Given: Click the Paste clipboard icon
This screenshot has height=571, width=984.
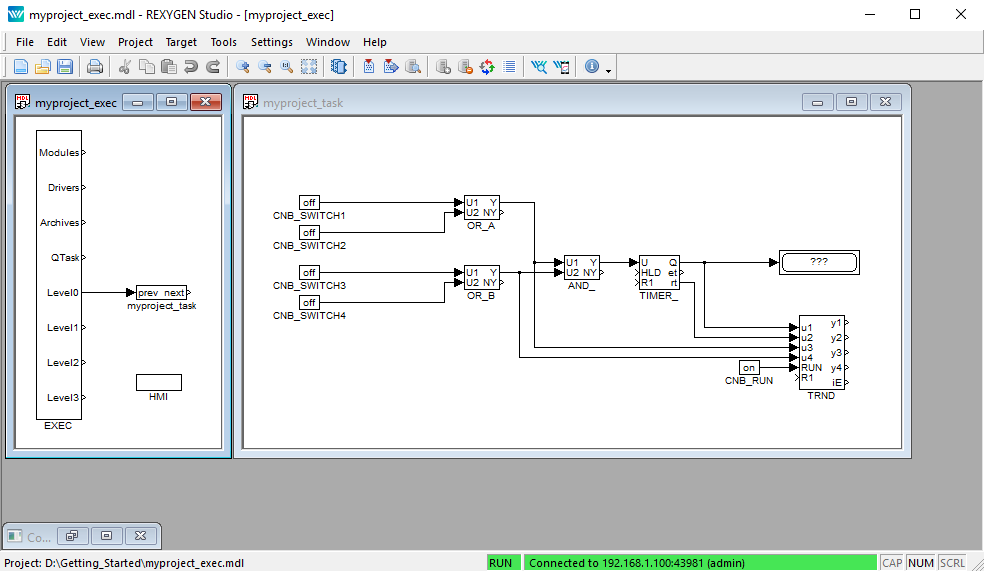Looking at the screenshot, I should pyautogui.click(x=169, y=67).
